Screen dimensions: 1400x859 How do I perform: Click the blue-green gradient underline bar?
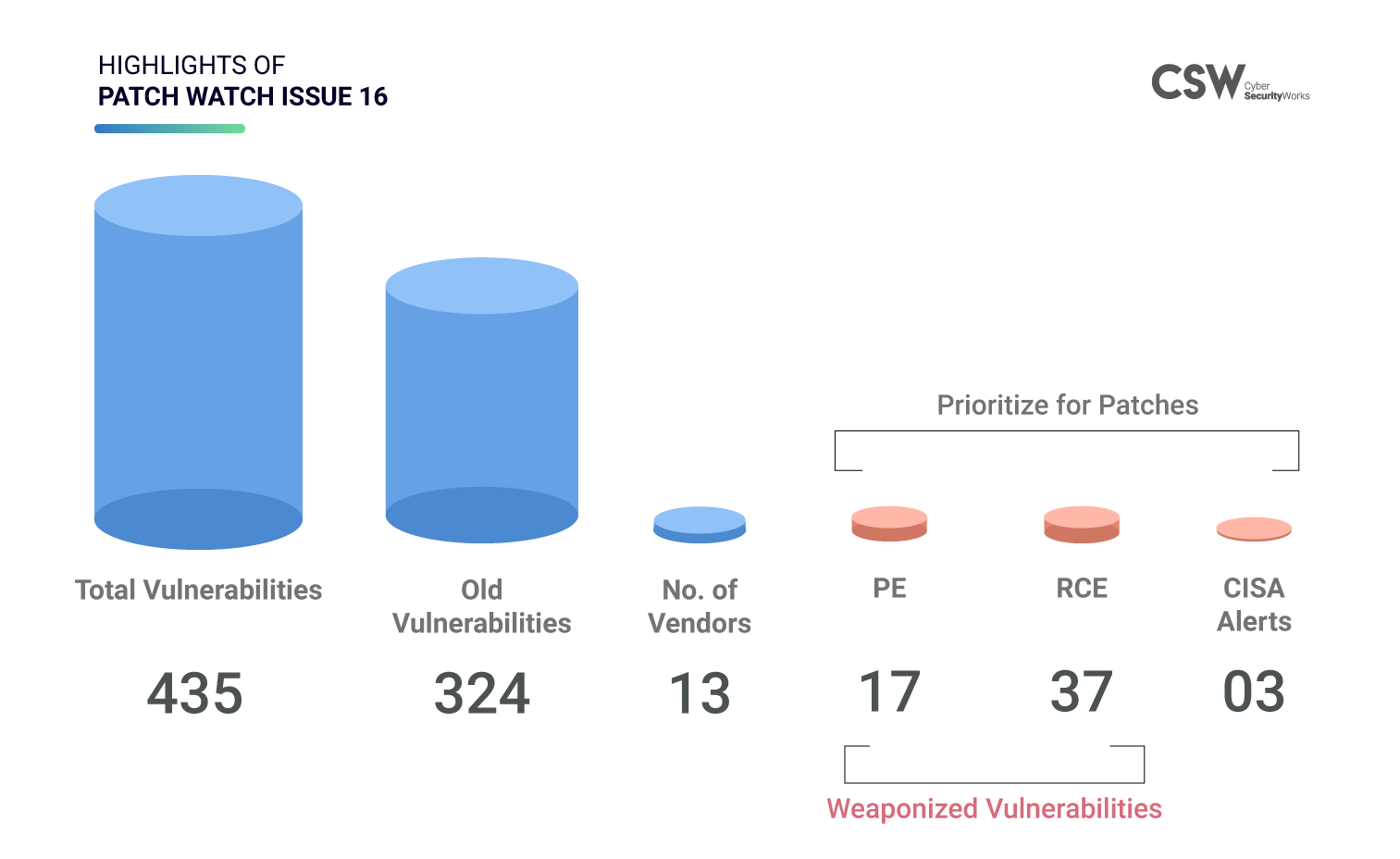point(169,129)
